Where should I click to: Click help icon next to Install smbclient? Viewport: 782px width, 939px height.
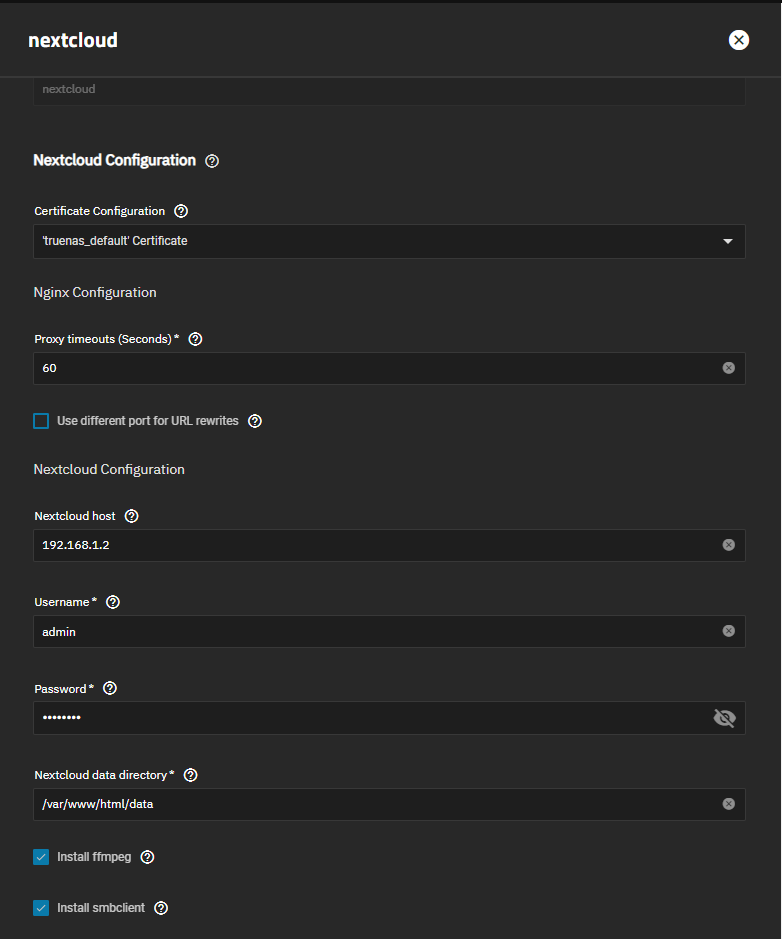pyautogui.click(x=161, y=908)
